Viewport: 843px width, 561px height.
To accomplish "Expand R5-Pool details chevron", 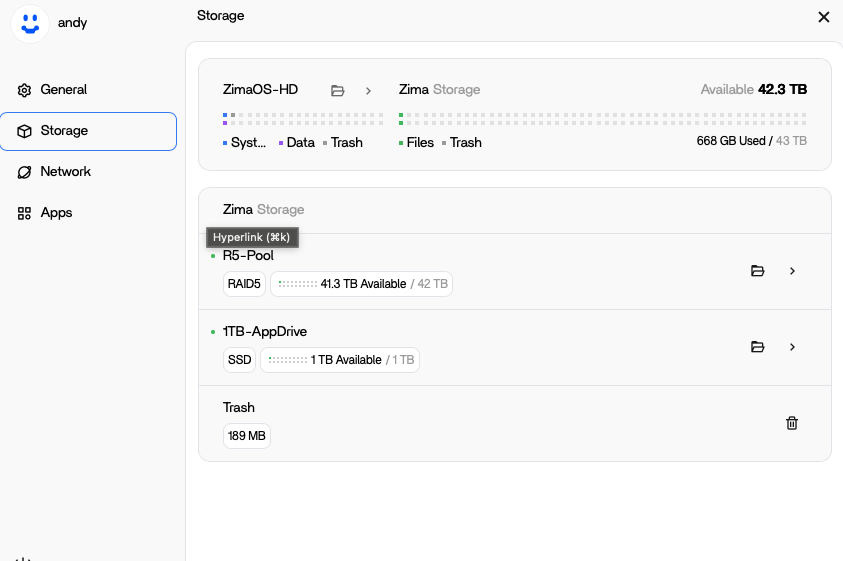I will [x=792, y=271].
